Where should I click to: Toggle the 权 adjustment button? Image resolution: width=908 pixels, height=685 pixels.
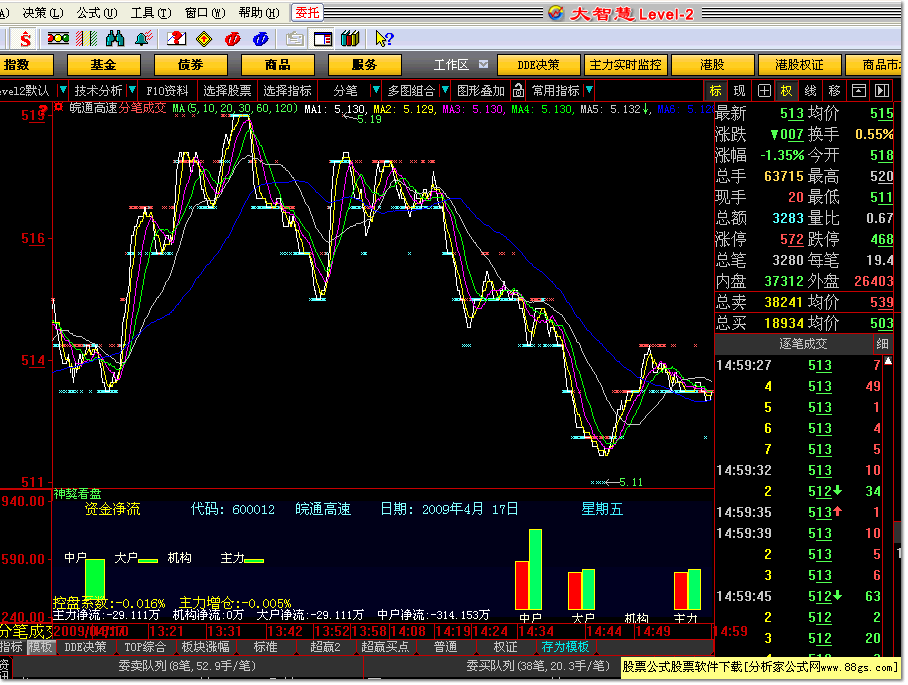786,91
